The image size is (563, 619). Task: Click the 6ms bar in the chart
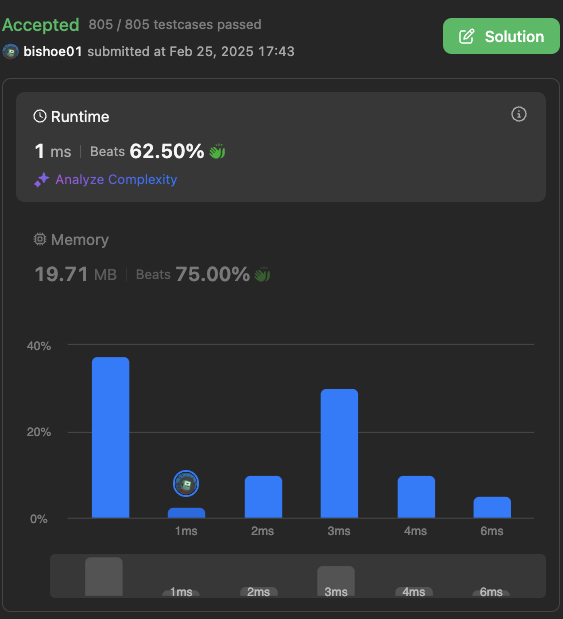[x=492, y=507]
